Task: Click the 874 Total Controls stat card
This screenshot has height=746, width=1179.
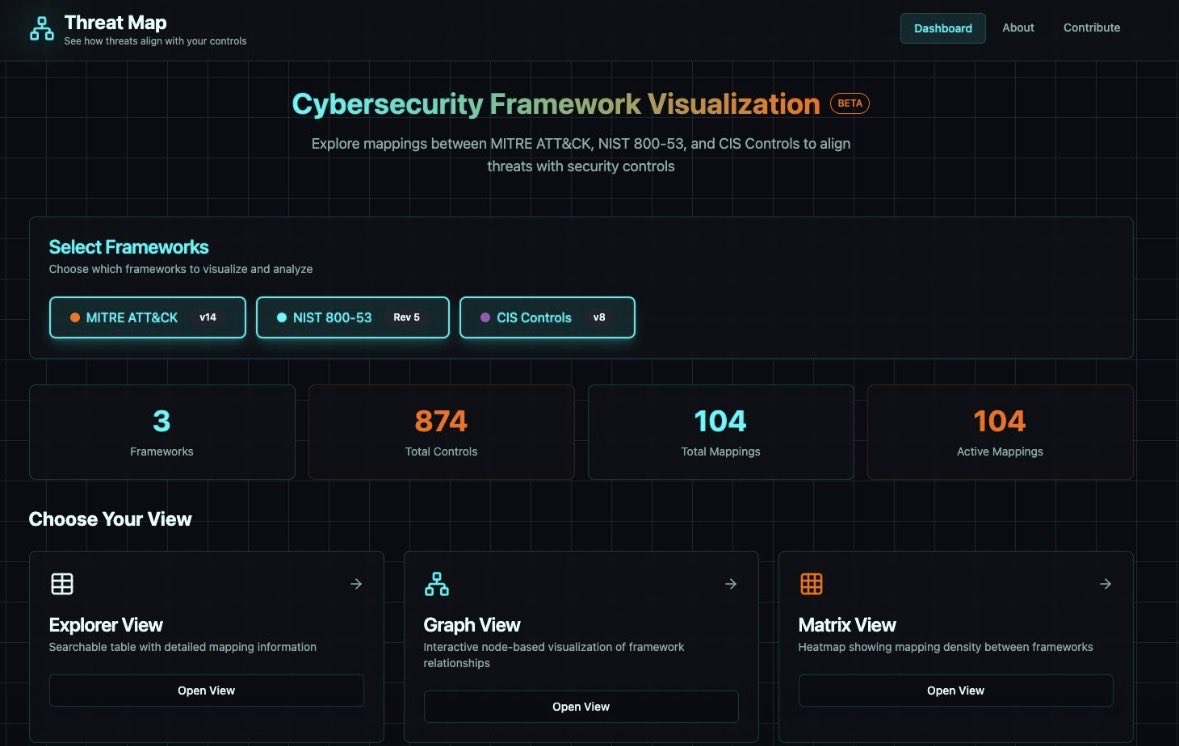Action: (441, 431)
